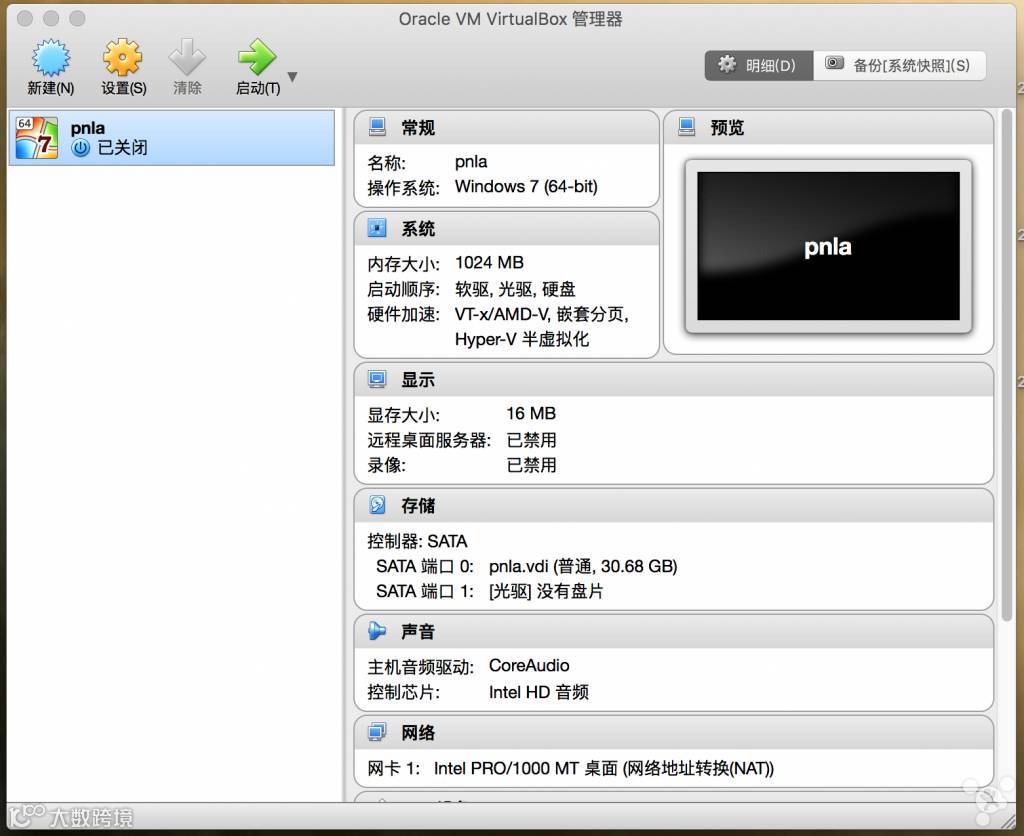This screenshot has height=836, width=1024.
Task: Click the Windows 7 64-bit OS icon
Action: (37, 138)
